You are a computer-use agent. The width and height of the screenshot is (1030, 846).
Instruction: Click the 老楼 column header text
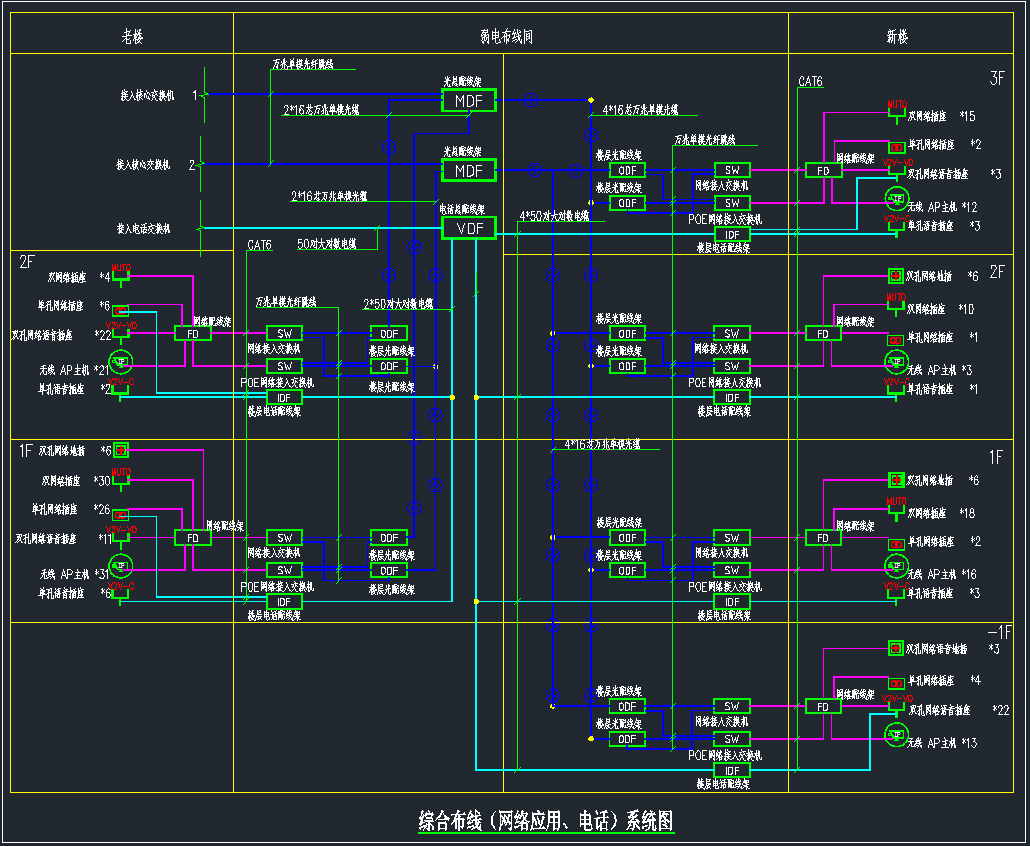tap(132, 37)
